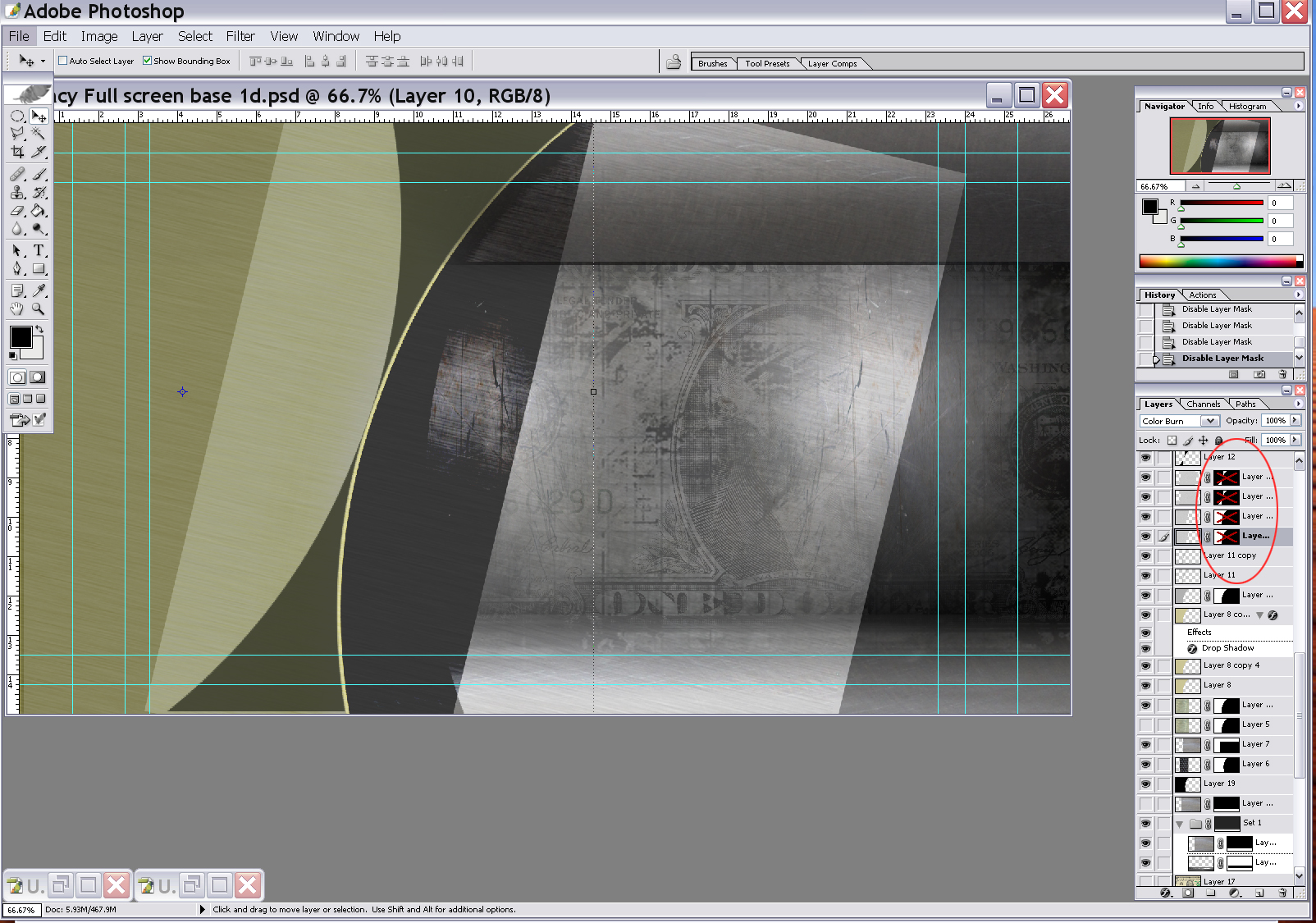The height and width of the screenshot is (923, 1316).
Task: Hide Layer 12 with its eye icon
Action: (x=1145, y=457)
